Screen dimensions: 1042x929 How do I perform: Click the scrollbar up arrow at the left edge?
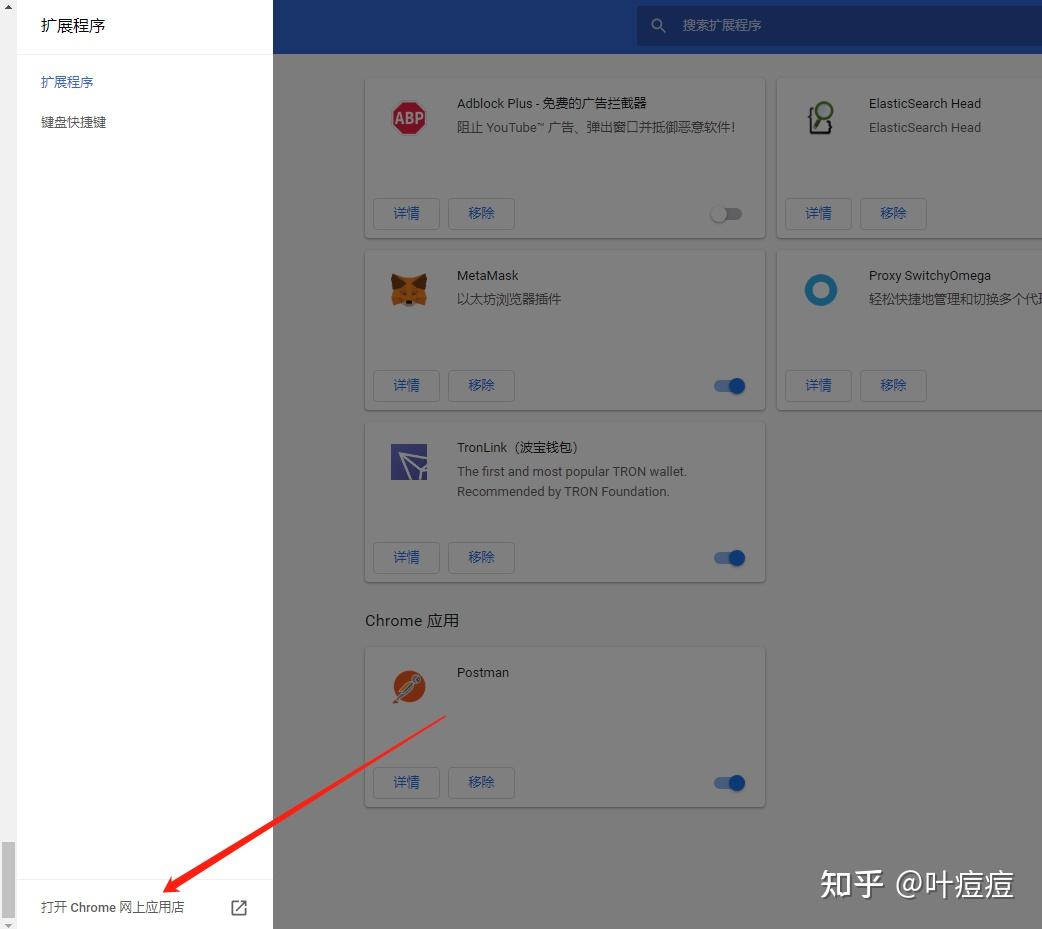tap(8, 5)
